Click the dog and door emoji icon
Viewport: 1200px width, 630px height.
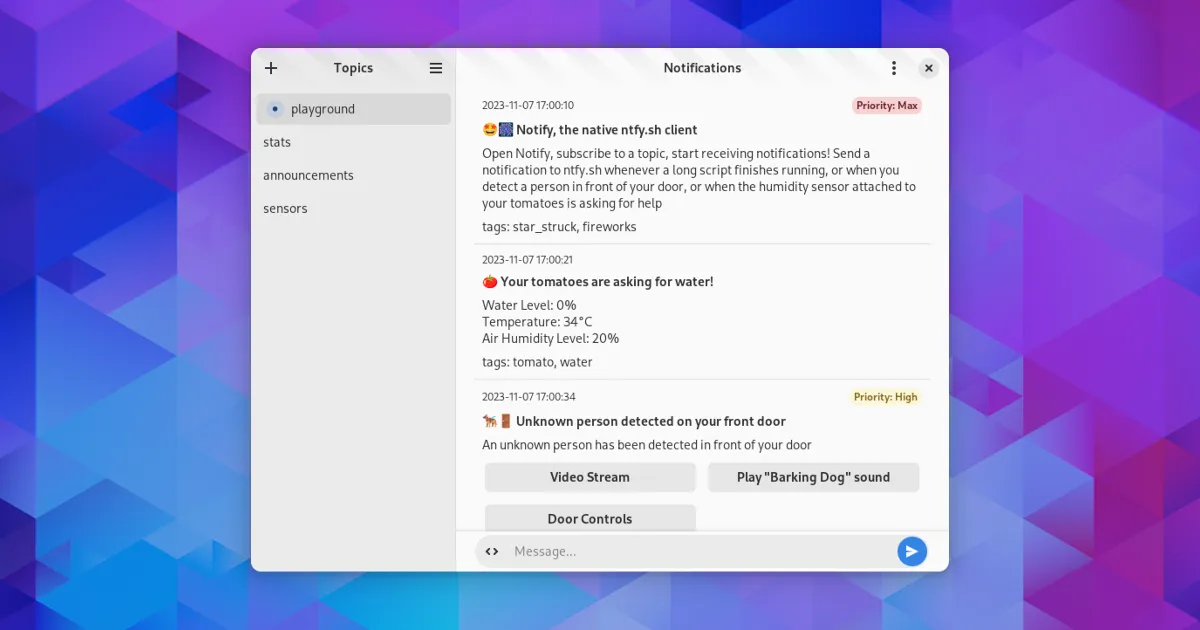(x=497, y=421)
